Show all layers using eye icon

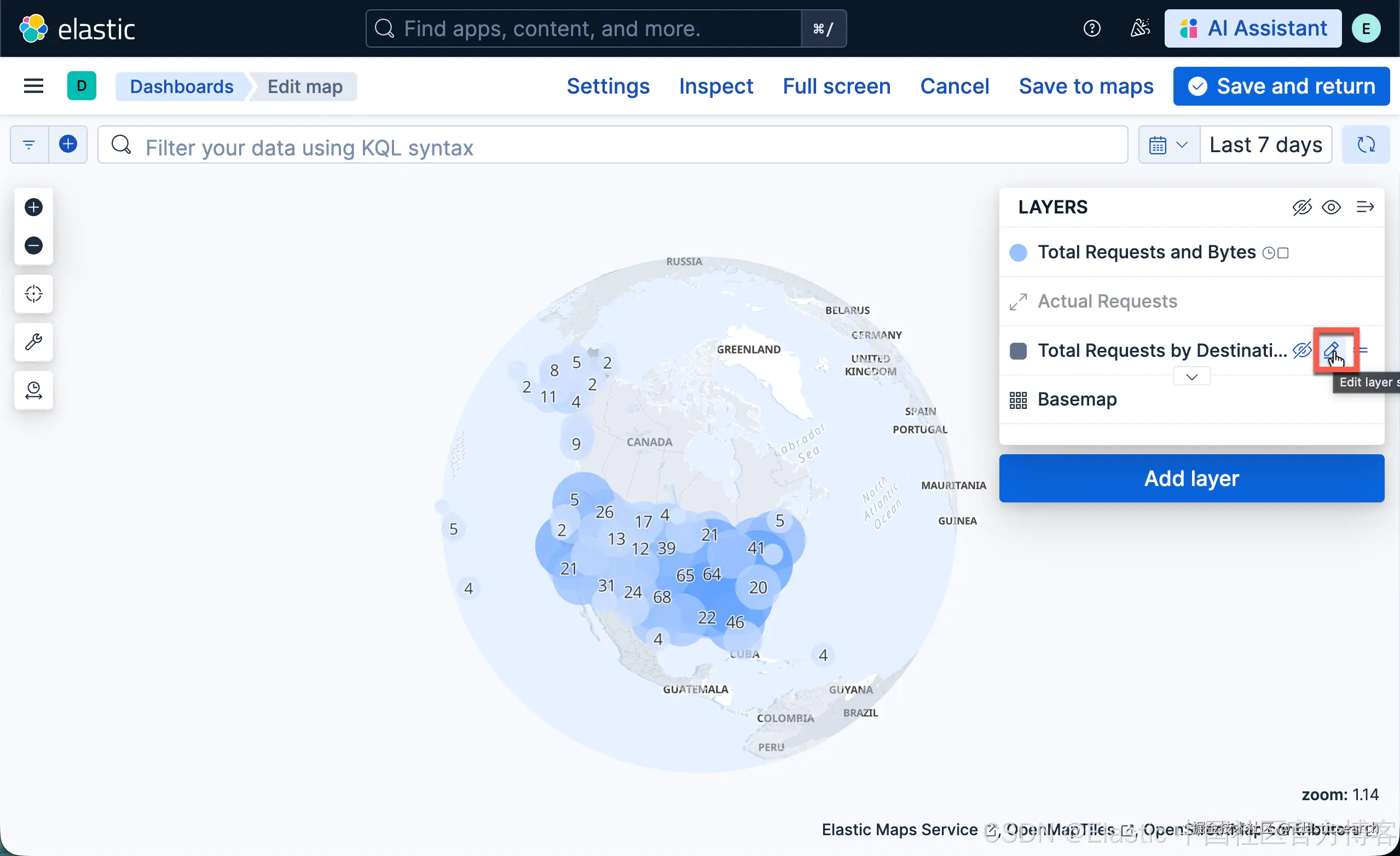click(1331, 207)
